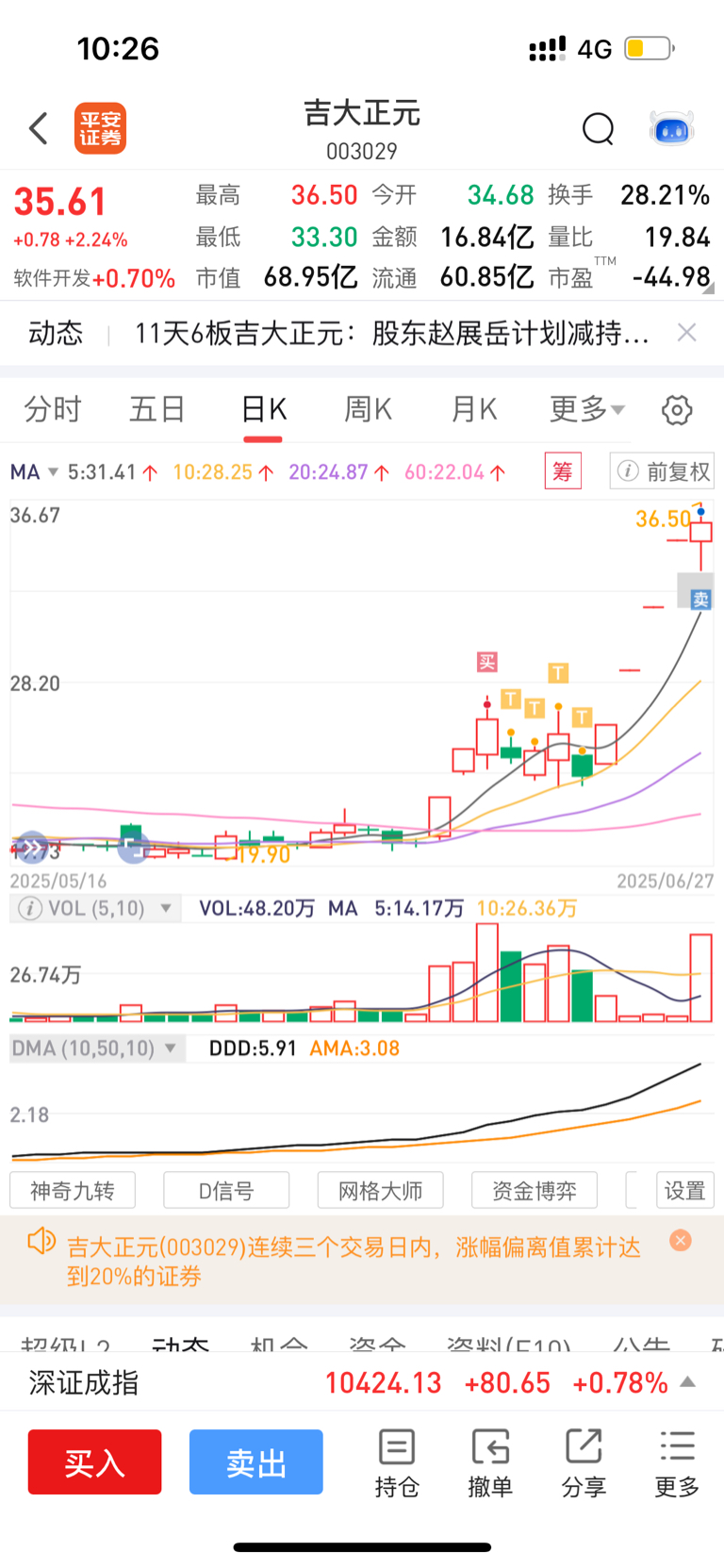Viewport: 724px width, 1568px height.
Task: Open the MA indicator dropdown
Action: pyautogui.click(x=35, y=471)
